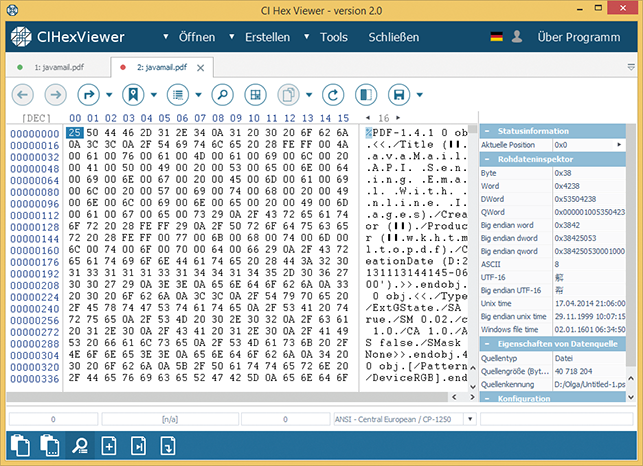This screenshot has height=466, width=643.
Task: Switch to tab 1: javamail.pdf
Action: coord(59,67)
